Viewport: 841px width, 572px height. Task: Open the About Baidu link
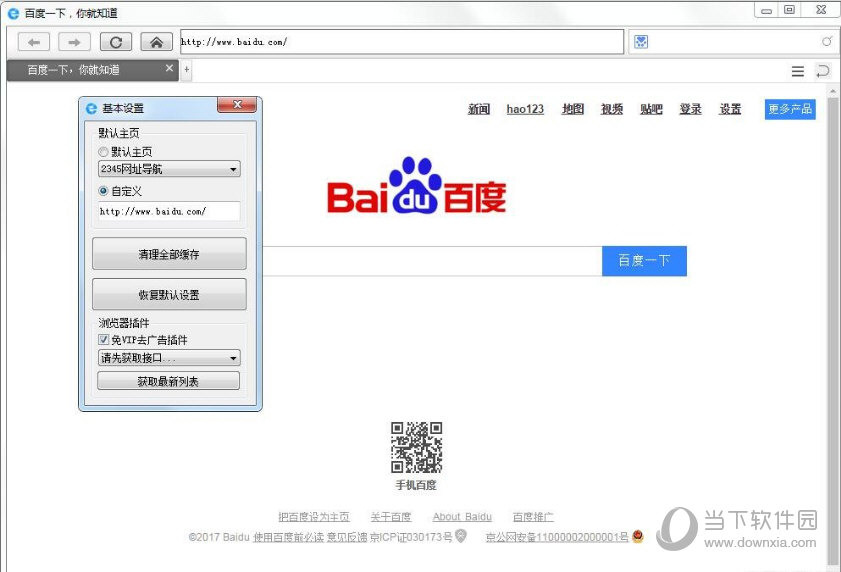click(x=462, y=517)
